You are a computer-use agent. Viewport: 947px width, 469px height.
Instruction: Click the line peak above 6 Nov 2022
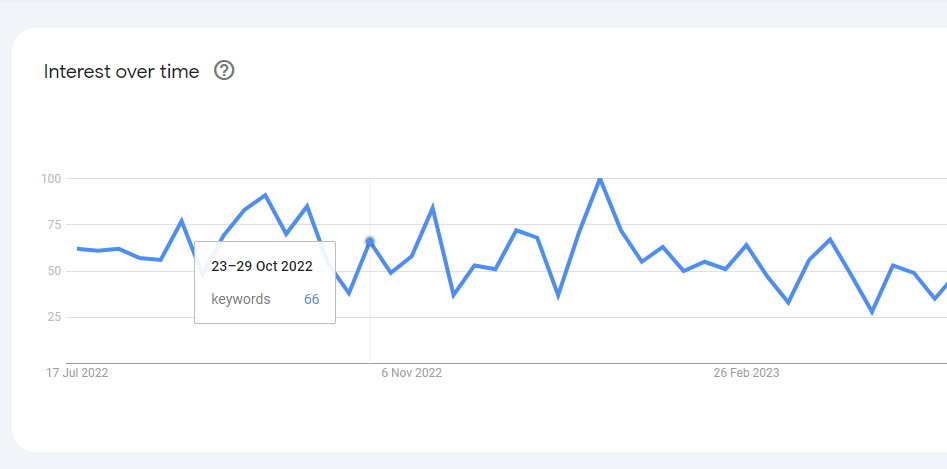tap(432, 208)
